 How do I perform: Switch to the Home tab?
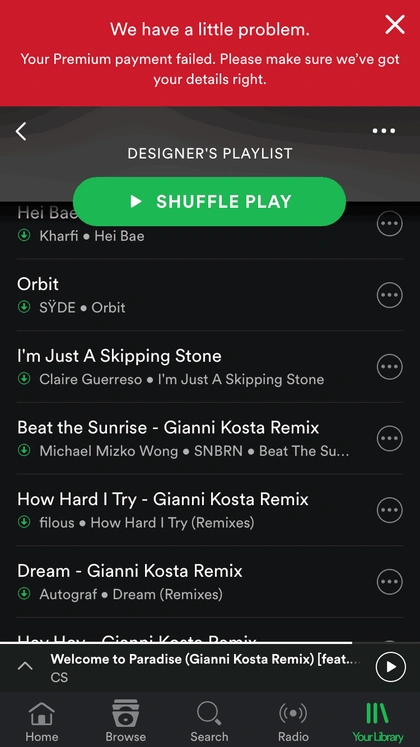(x=42, y=721)
